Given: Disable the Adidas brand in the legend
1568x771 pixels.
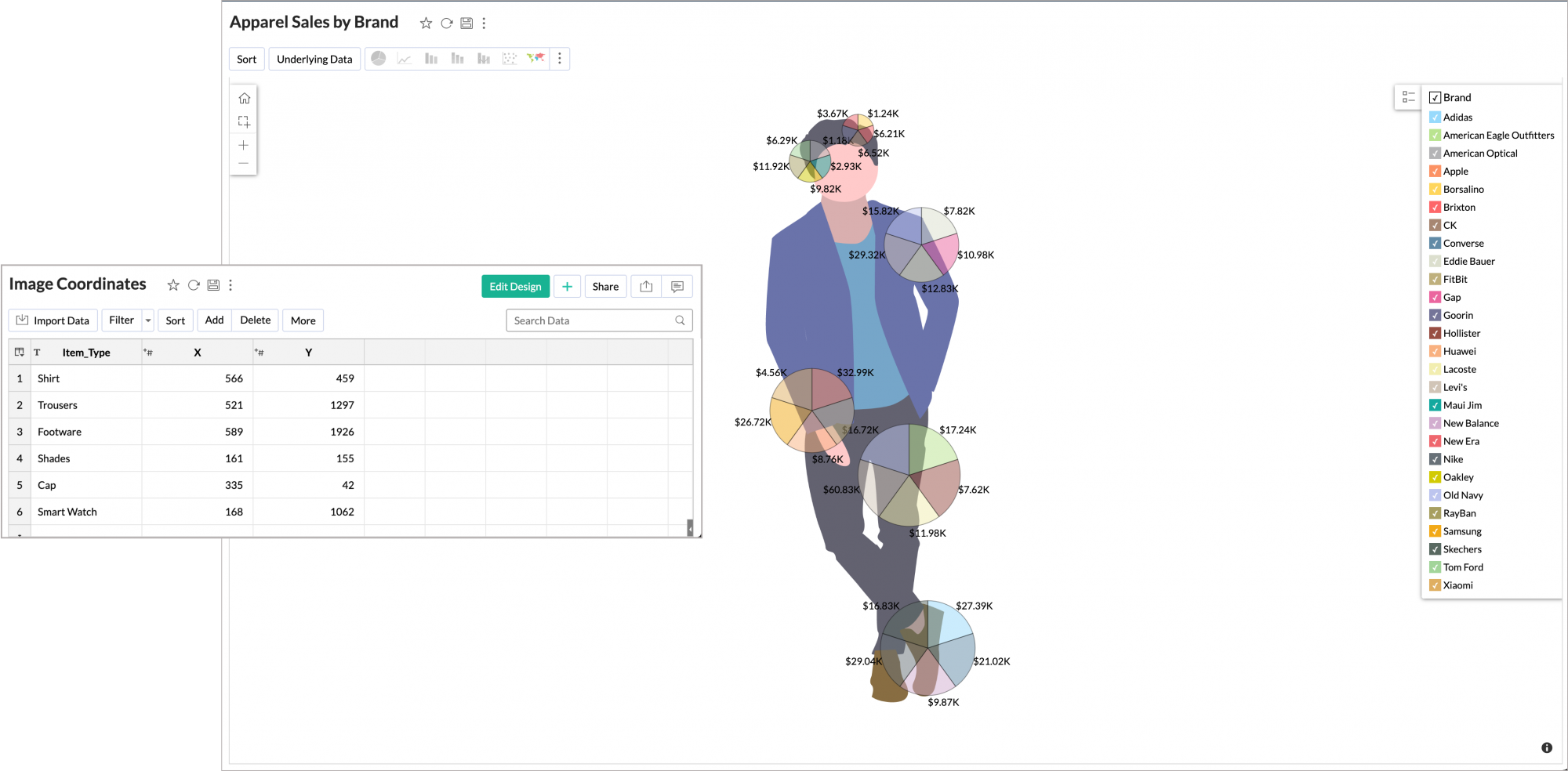Looking at the screenshot, I should pos(1435,118).
